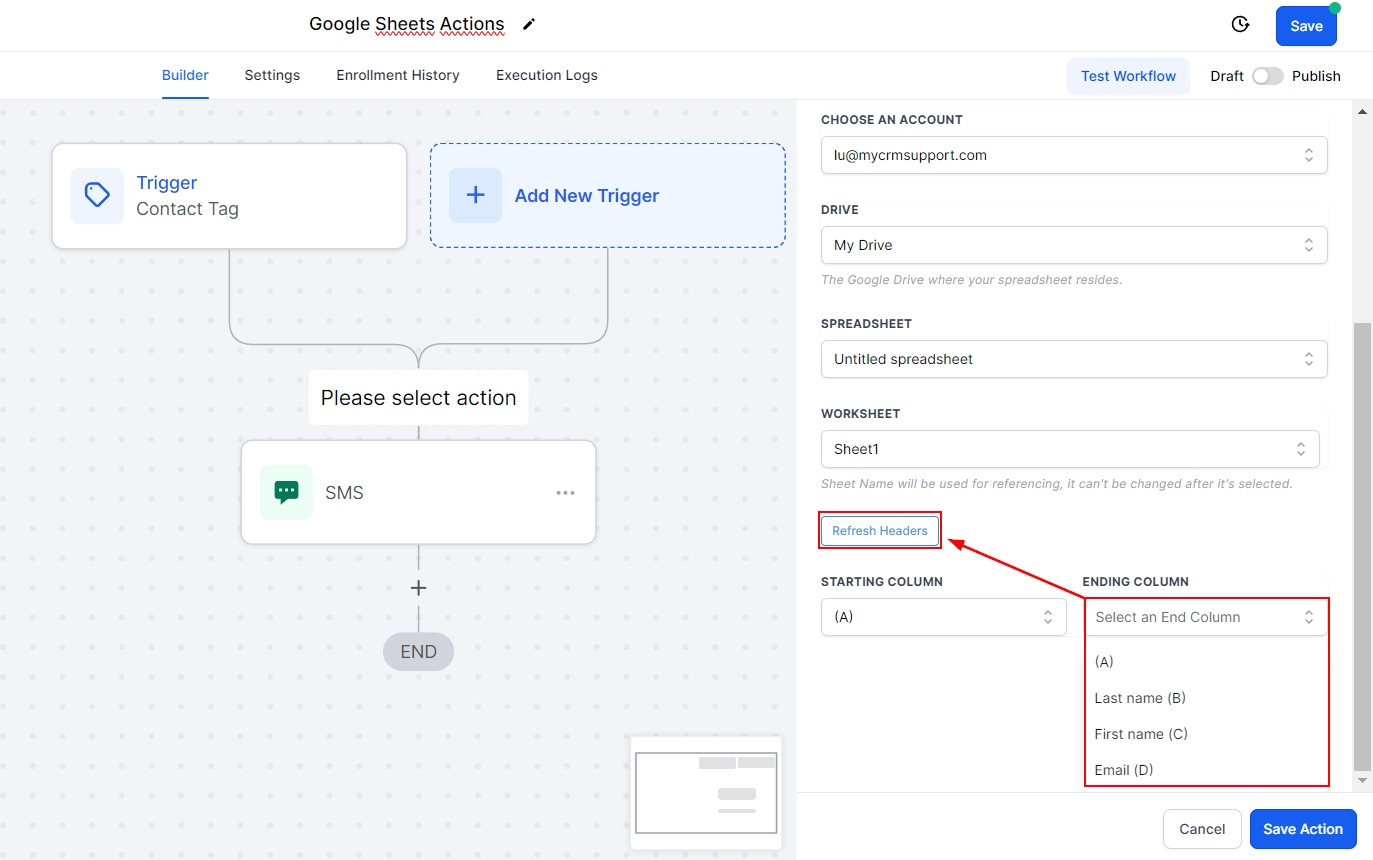Click the Contact Tag trigger icon
Image resolution: width=1373 pixels, height=860 pixels.
coord(97,195)
